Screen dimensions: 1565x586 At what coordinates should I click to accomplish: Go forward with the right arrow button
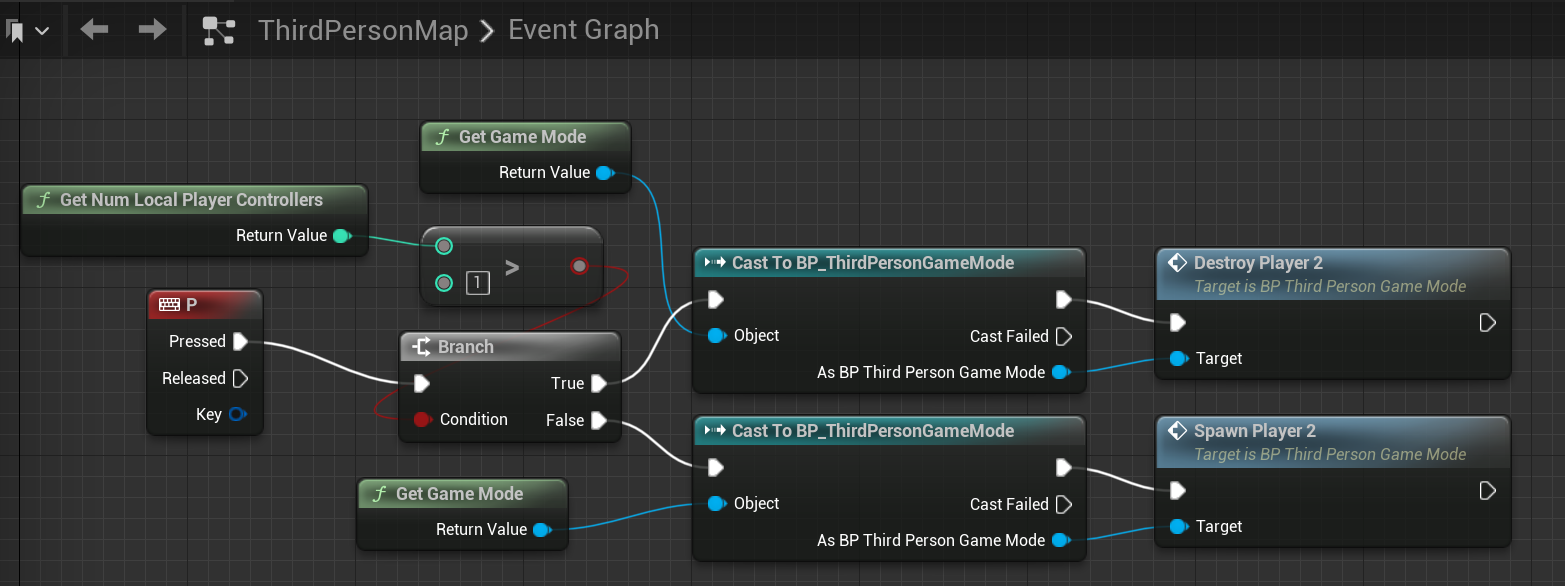point(152,30)
